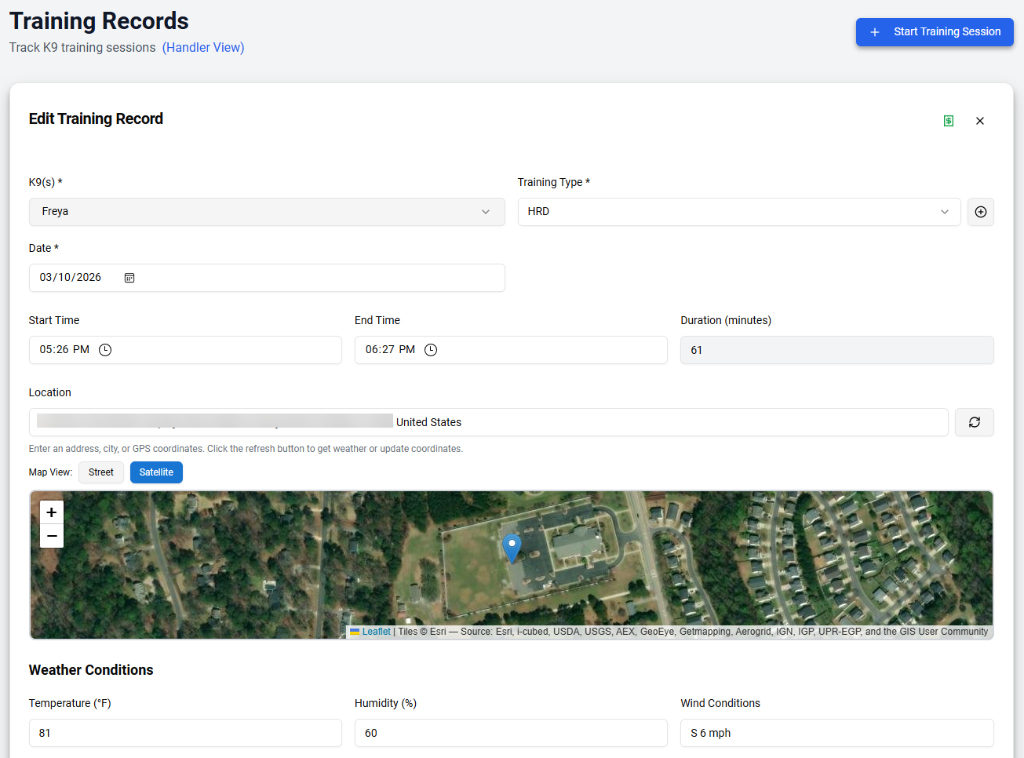Click the add training type plus icon
The width and height of the screenshot is (1024, 758).
pyautogui.click(x=980, y=212)
